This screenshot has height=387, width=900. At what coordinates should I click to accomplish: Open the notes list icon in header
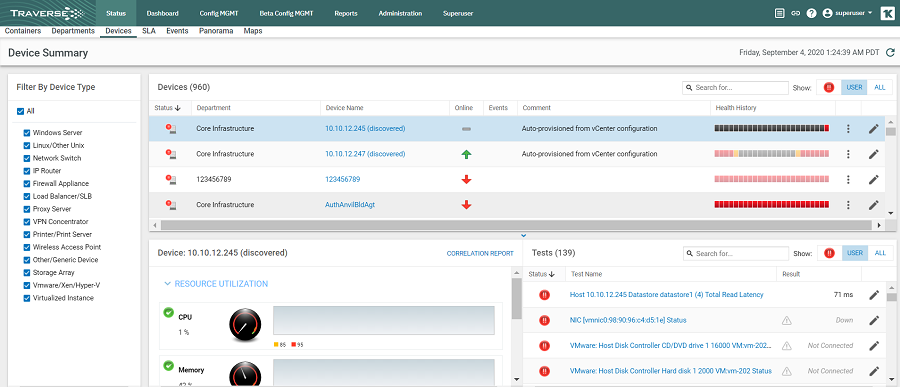(779, 13)
